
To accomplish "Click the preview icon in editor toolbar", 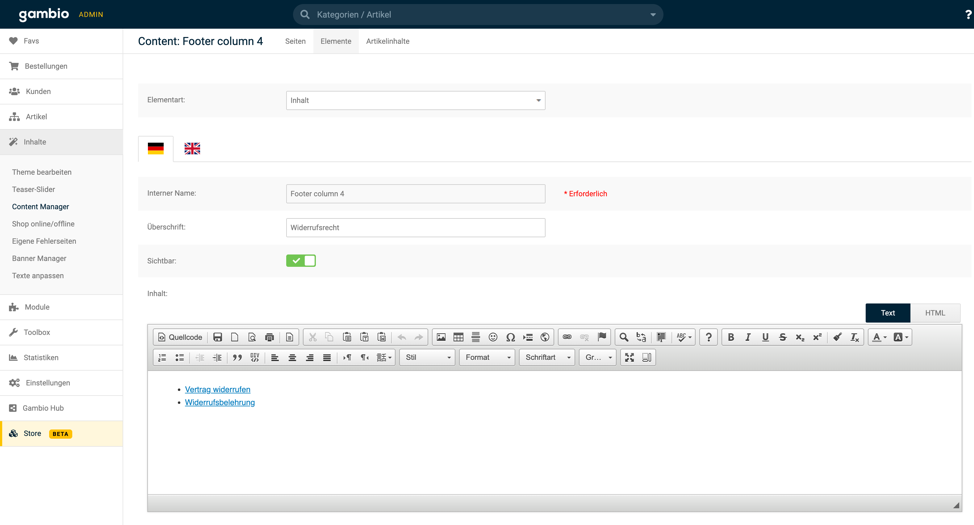I will (x=252, y=337).
